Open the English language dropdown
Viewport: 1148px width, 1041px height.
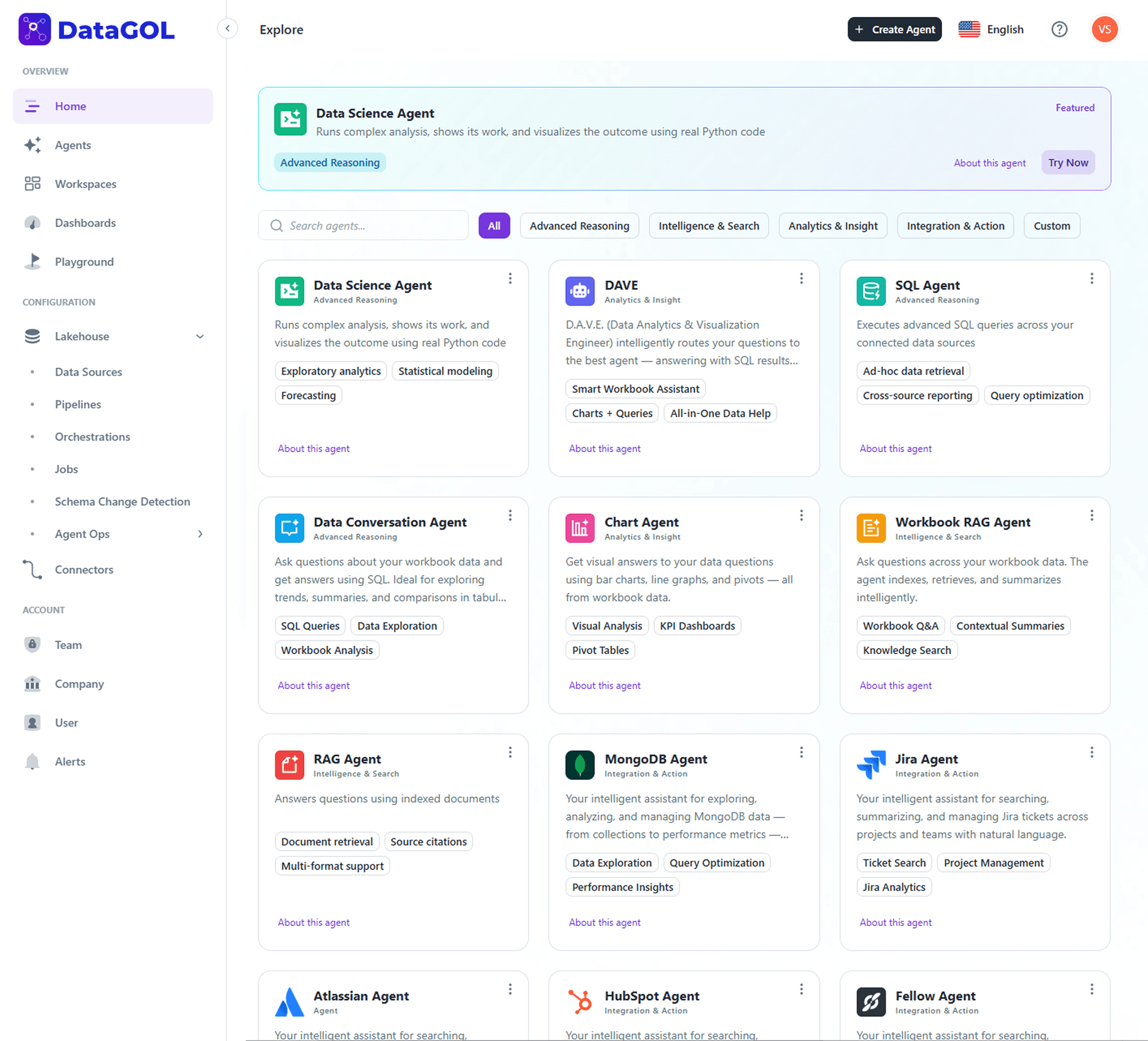pyautogui.click(x=991, y=30)
